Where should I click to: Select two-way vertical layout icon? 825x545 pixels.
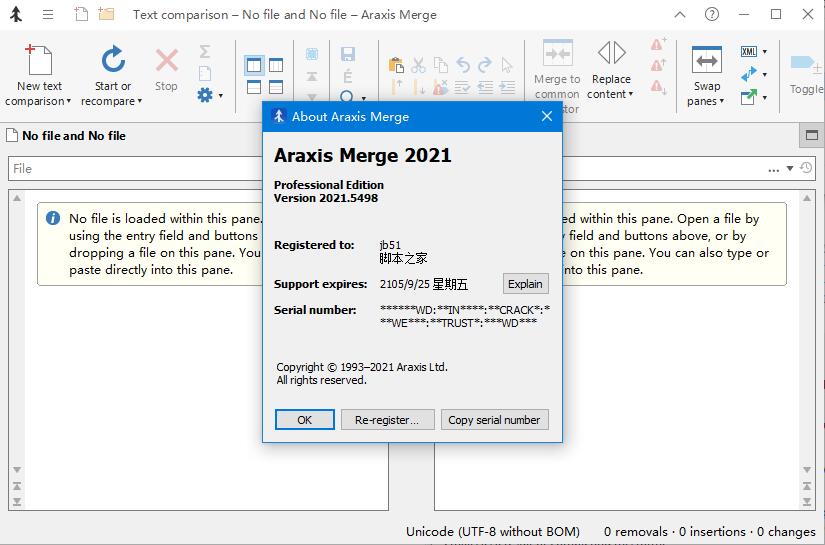(254, 65)
